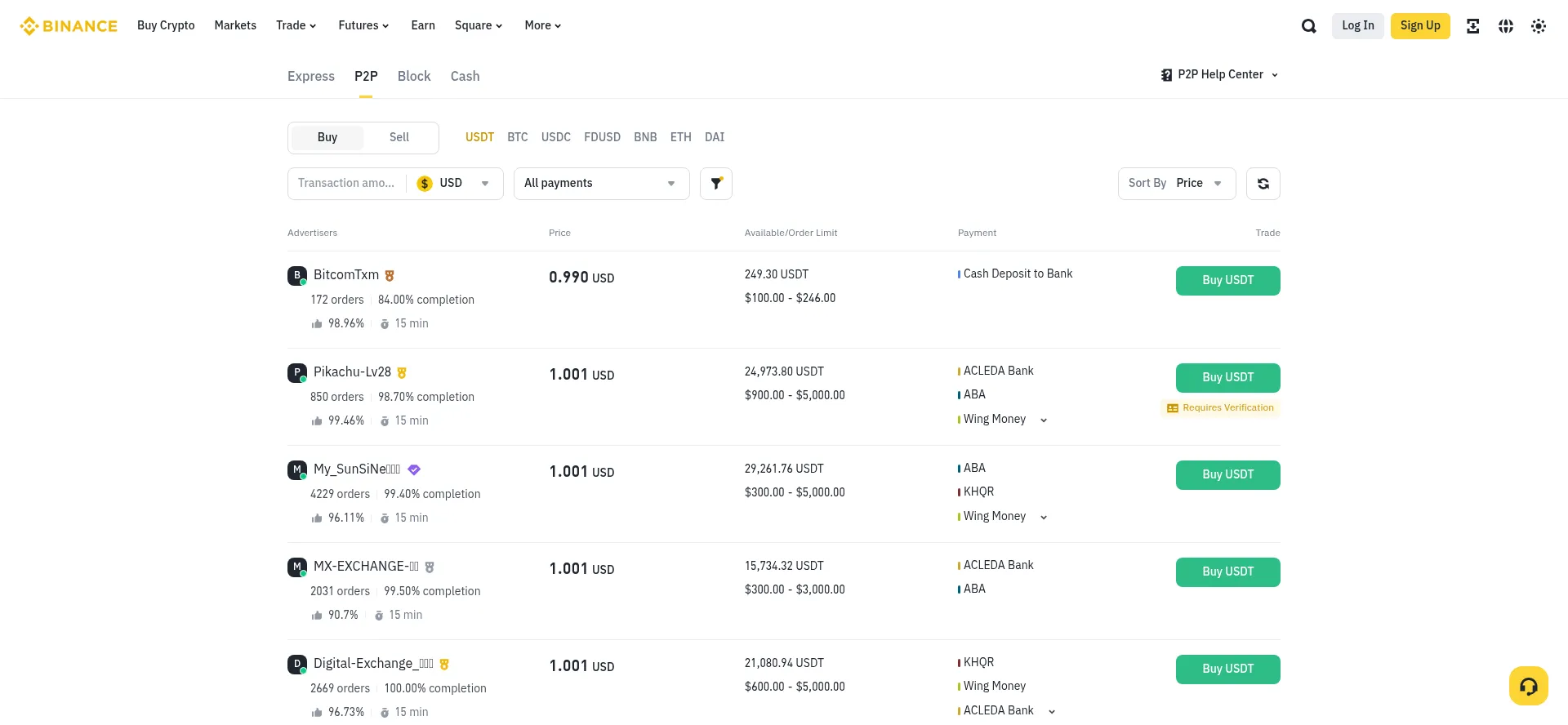Open the Earn link

pos(423,26)
